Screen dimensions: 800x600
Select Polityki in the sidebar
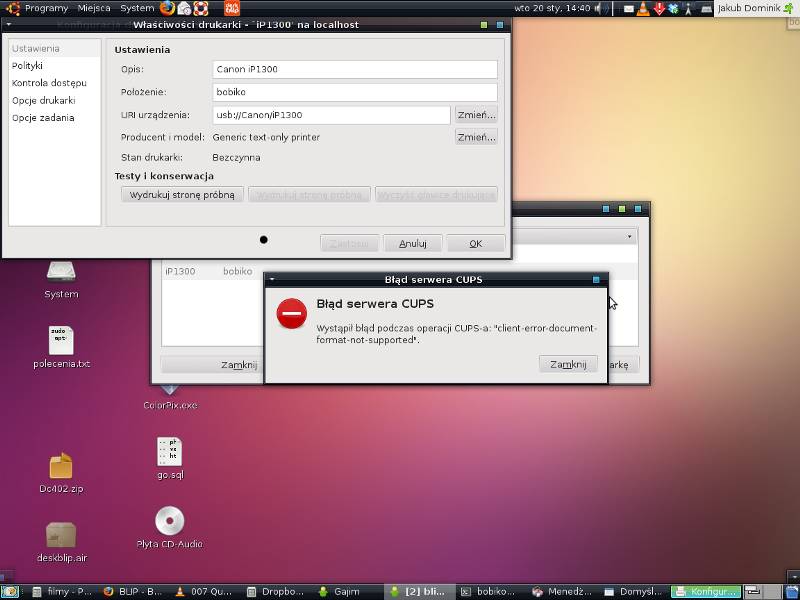coord(27,65)
